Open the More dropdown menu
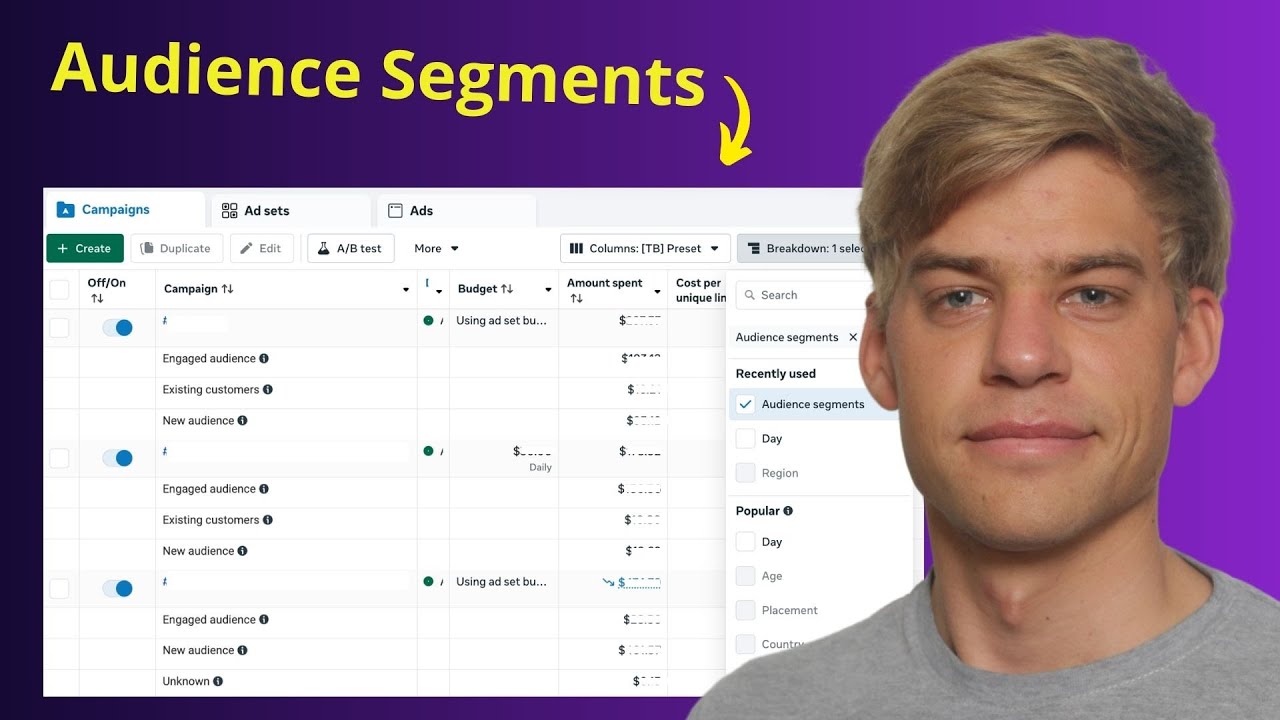This screenshot has width=1280, height=720. 436,248
